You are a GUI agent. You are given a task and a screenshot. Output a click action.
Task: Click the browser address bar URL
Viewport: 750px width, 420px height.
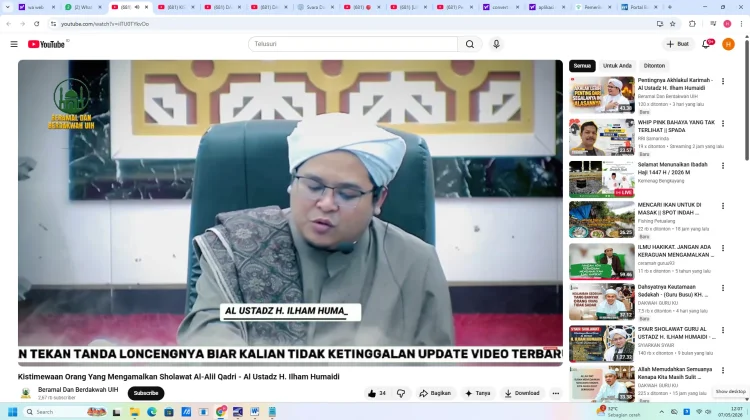click(105, 24)
